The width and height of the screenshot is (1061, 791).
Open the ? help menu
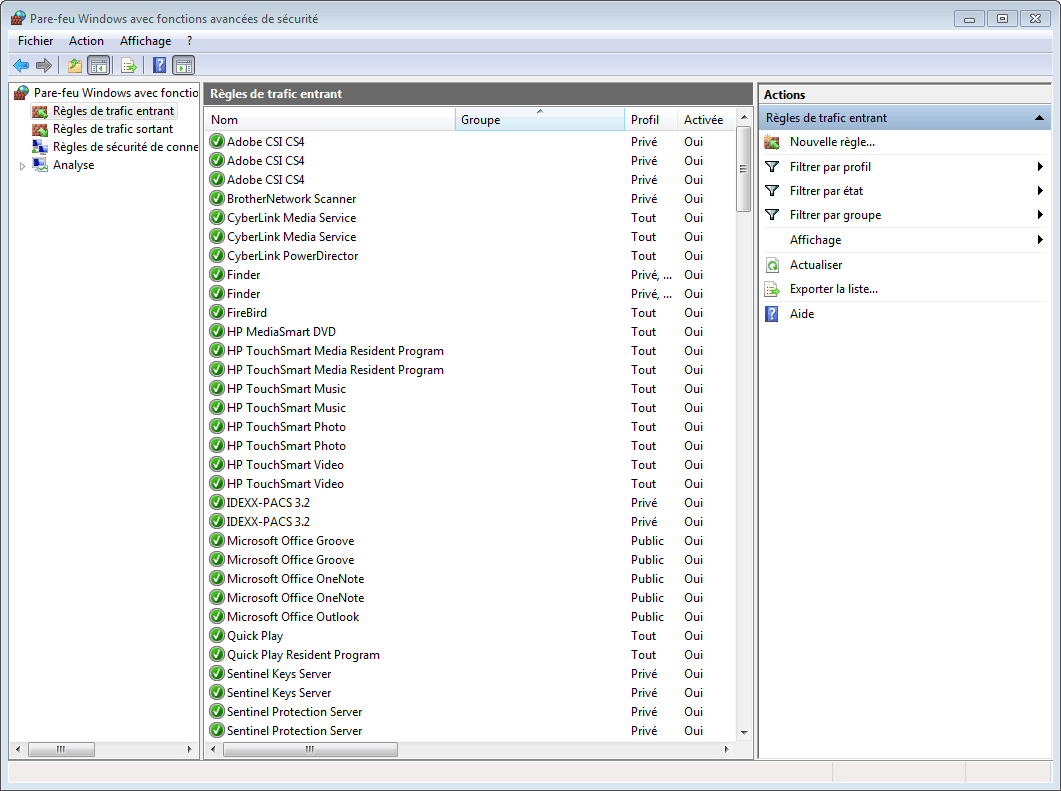tap(189, 41)
